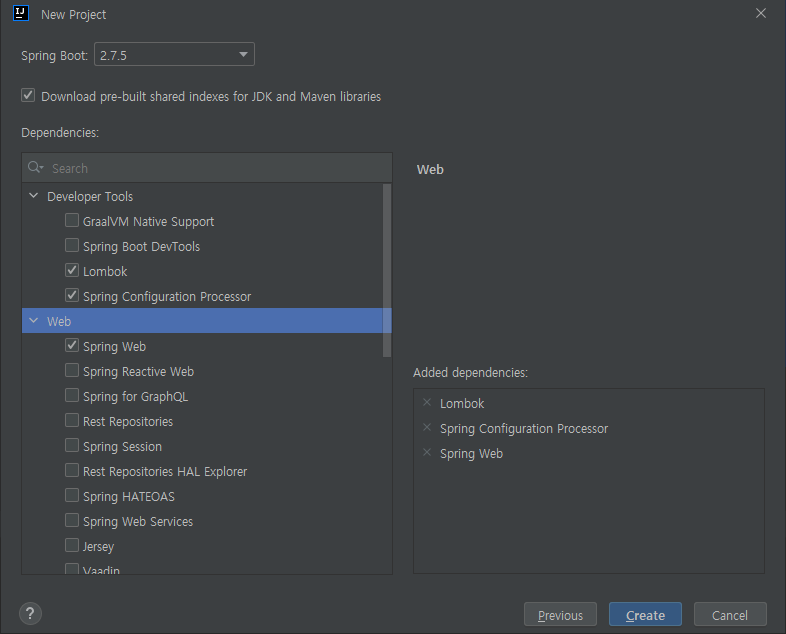
Task: Collapse the Developer Tools category
Action: pyautogui.click(x=34, y=195)
